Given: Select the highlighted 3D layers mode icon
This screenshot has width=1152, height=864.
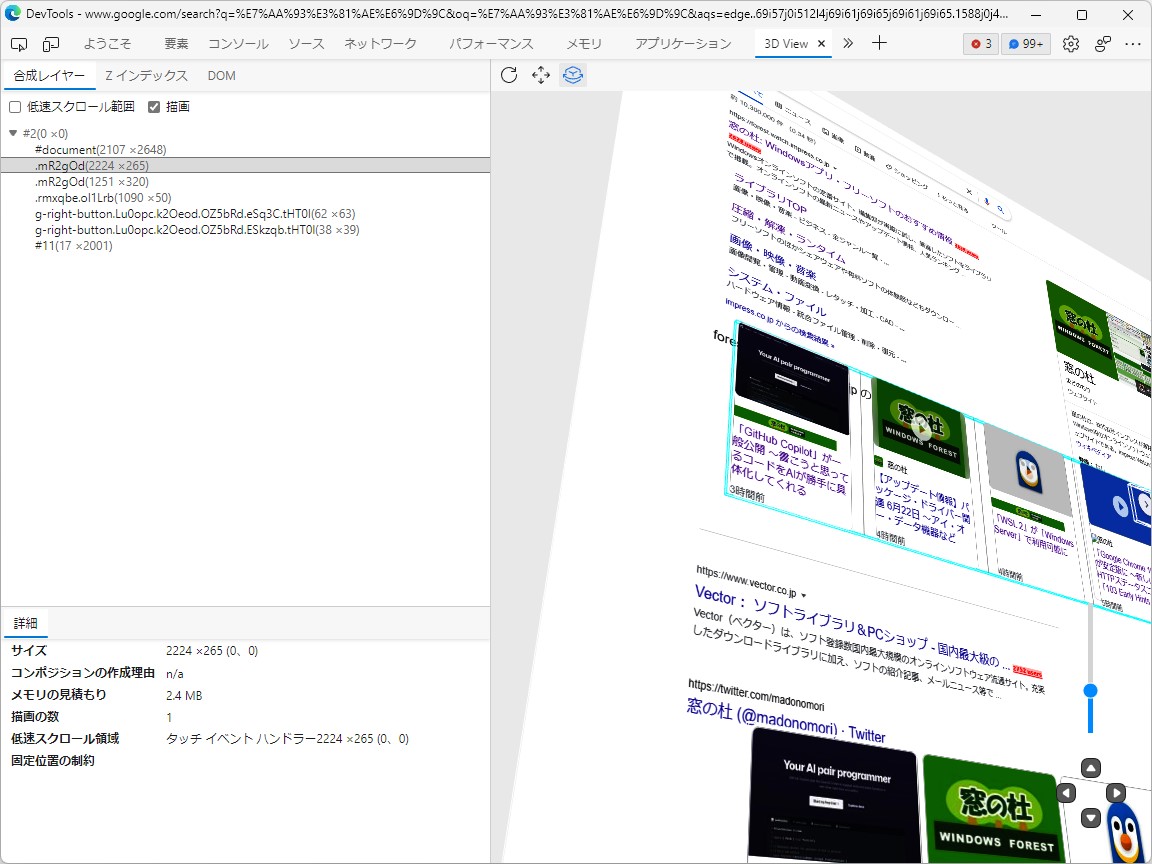Looking at the screenshot, I should tap(573, 74).
